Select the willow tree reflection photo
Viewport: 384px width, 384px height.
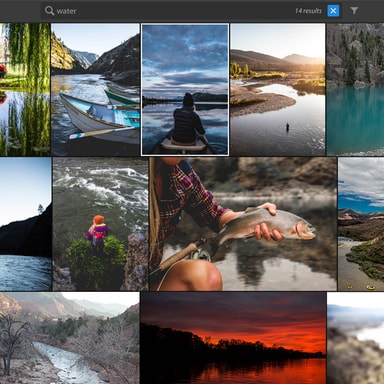[25, 90]
